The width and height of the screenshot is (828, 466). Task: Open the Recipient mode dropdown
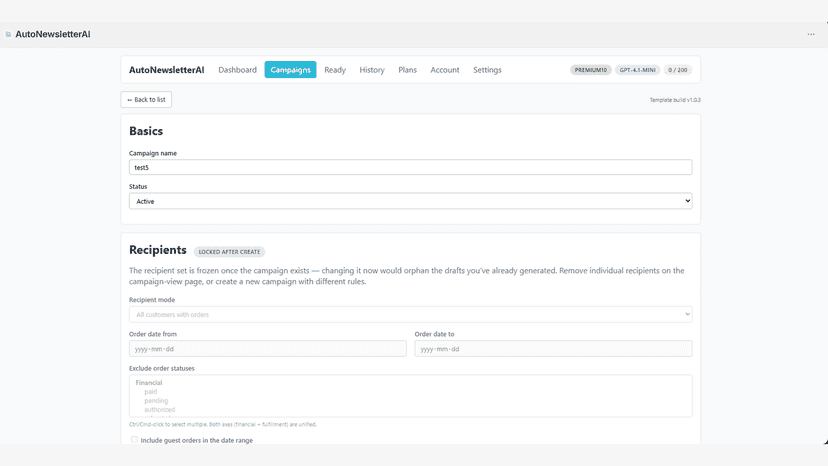[x=410, y=314]
